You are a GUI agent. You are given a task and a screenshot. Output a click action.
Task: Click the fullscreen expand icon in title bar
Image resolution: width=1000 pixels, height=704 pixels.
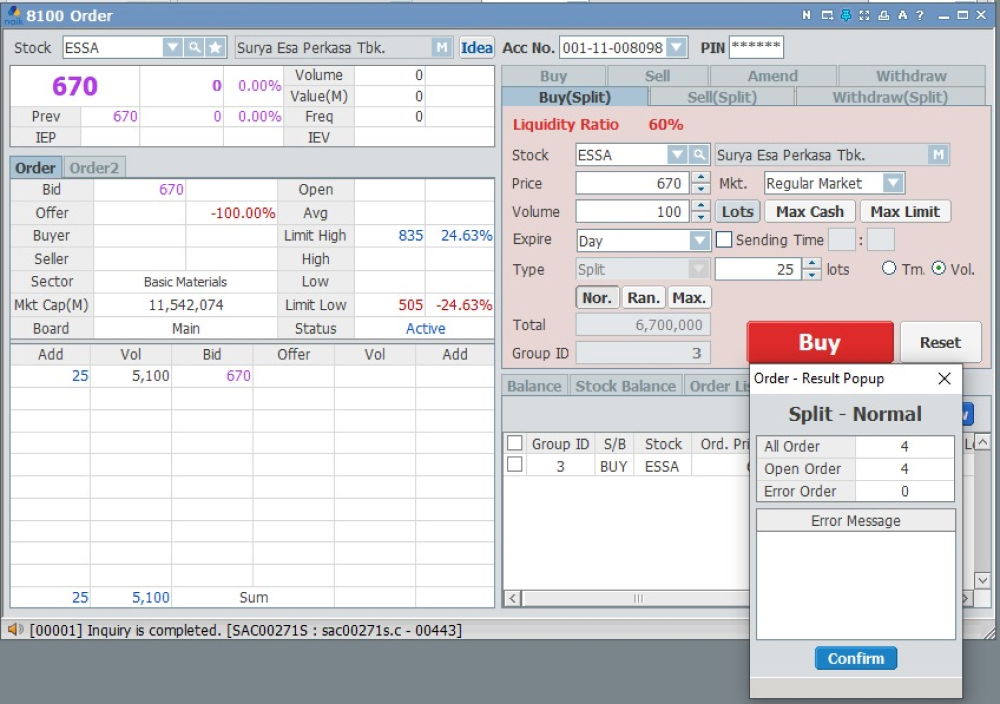[865, 16]
